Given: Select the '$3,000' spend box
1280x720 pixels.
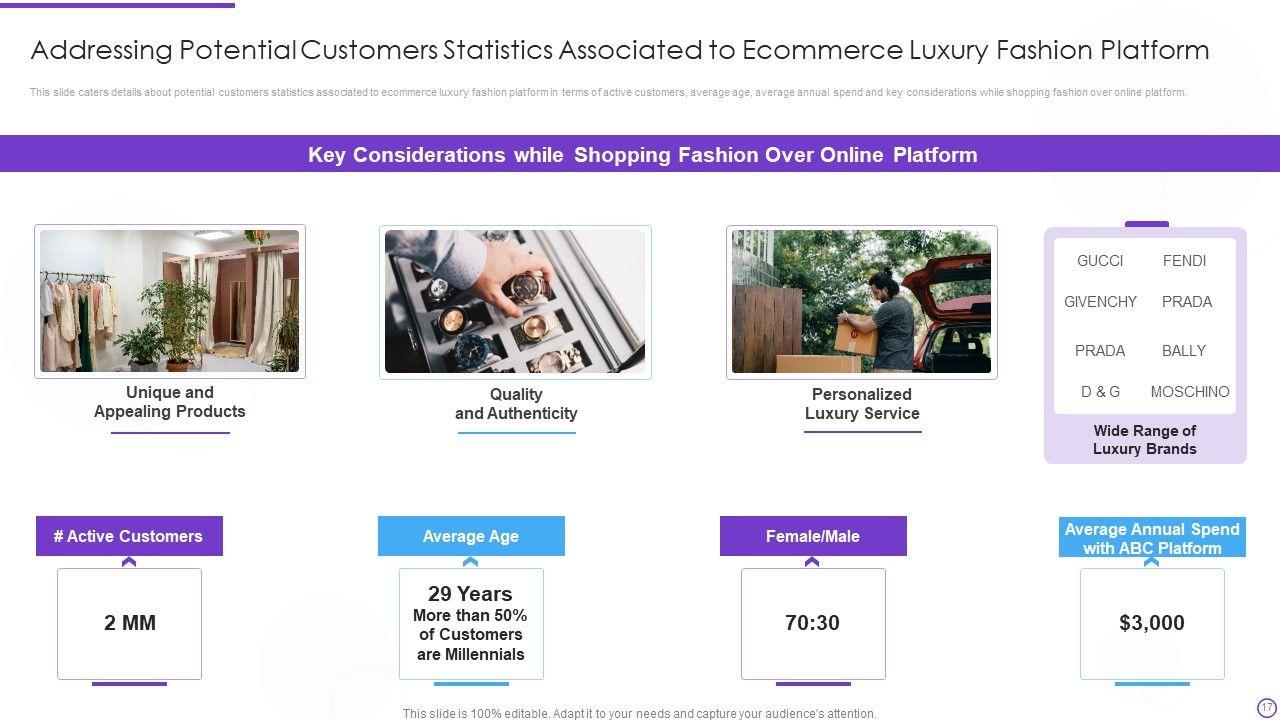Looking at the screenshot, I should 1152,623.
